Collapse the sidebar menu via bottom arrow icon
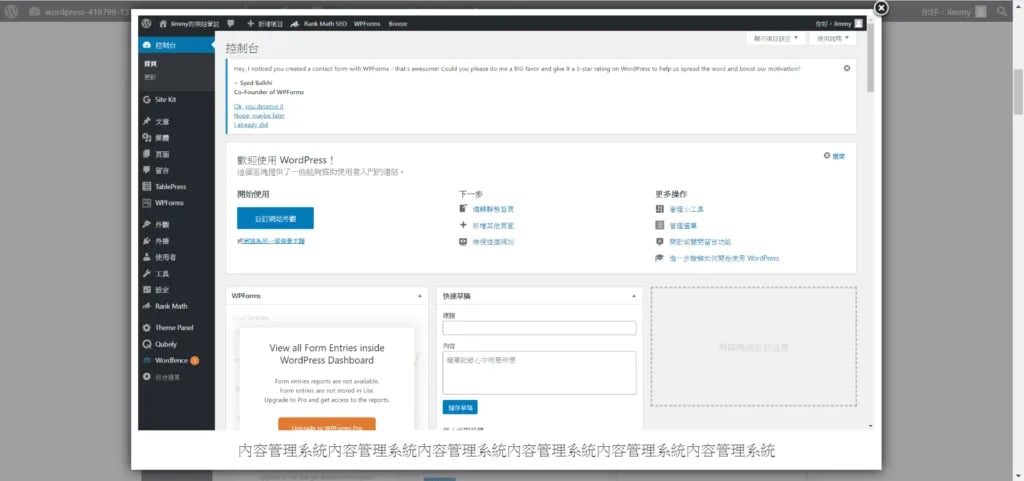Screen dimensions: 1024x481 point(146,377)
